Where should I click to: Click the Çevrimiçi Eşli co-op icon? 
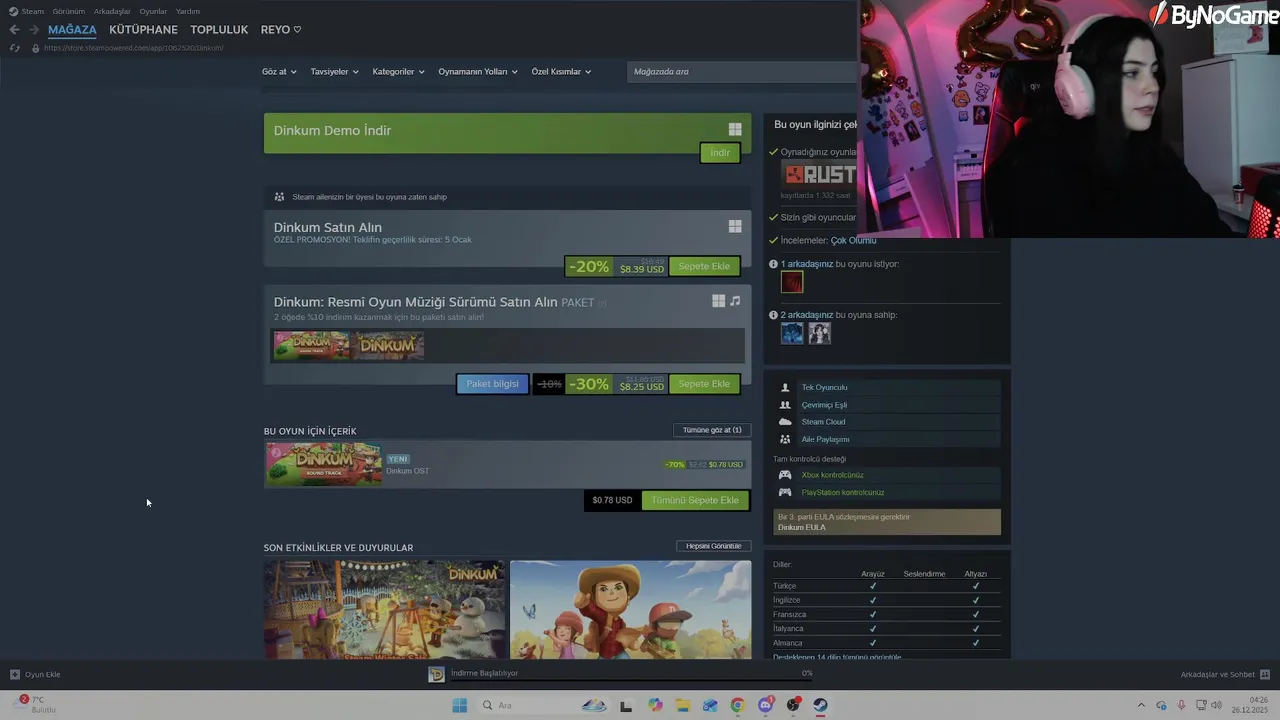(785, 405)
